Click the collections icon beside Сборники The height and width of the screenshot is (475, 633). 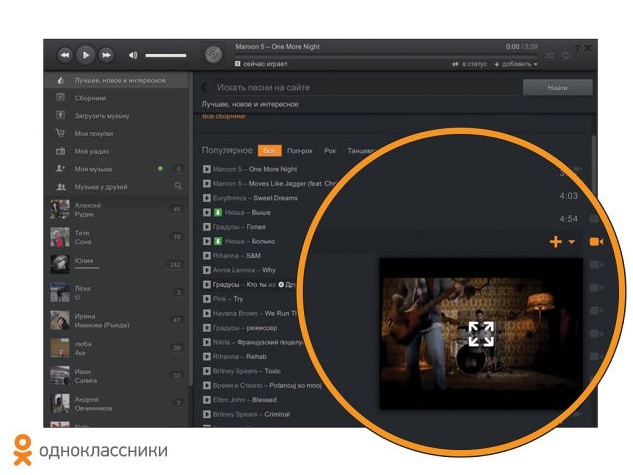pyautogui.click(x=60, y=97)
